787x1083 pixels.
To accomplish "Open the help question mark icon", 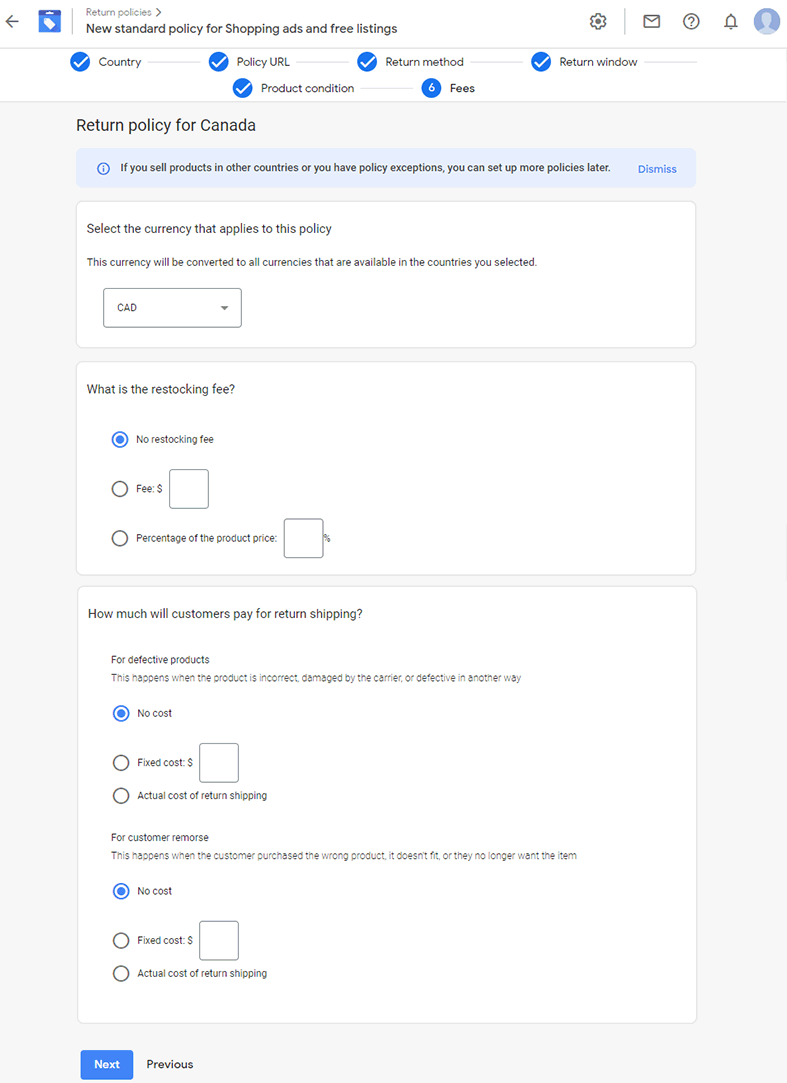I will 691,21.
